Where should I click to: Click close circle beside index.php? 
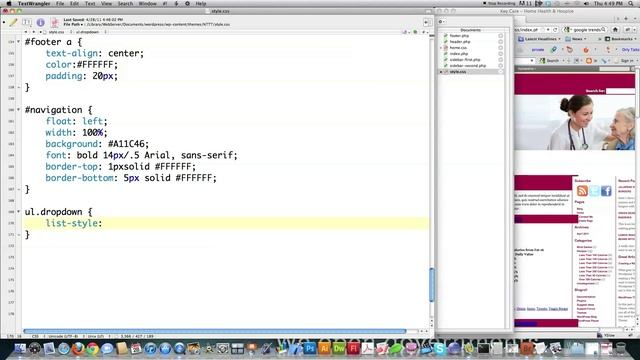click(500, 53)
